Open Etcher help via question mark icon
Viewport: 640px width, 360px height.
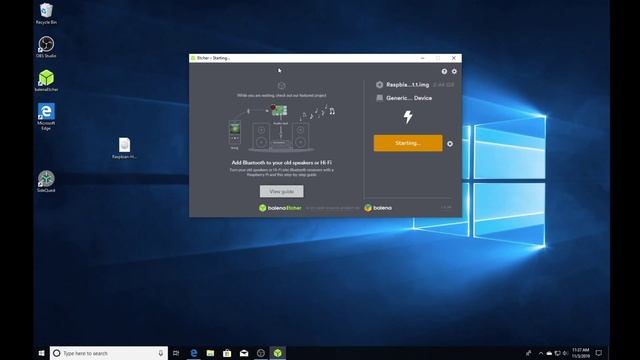(x=444, y=71)
